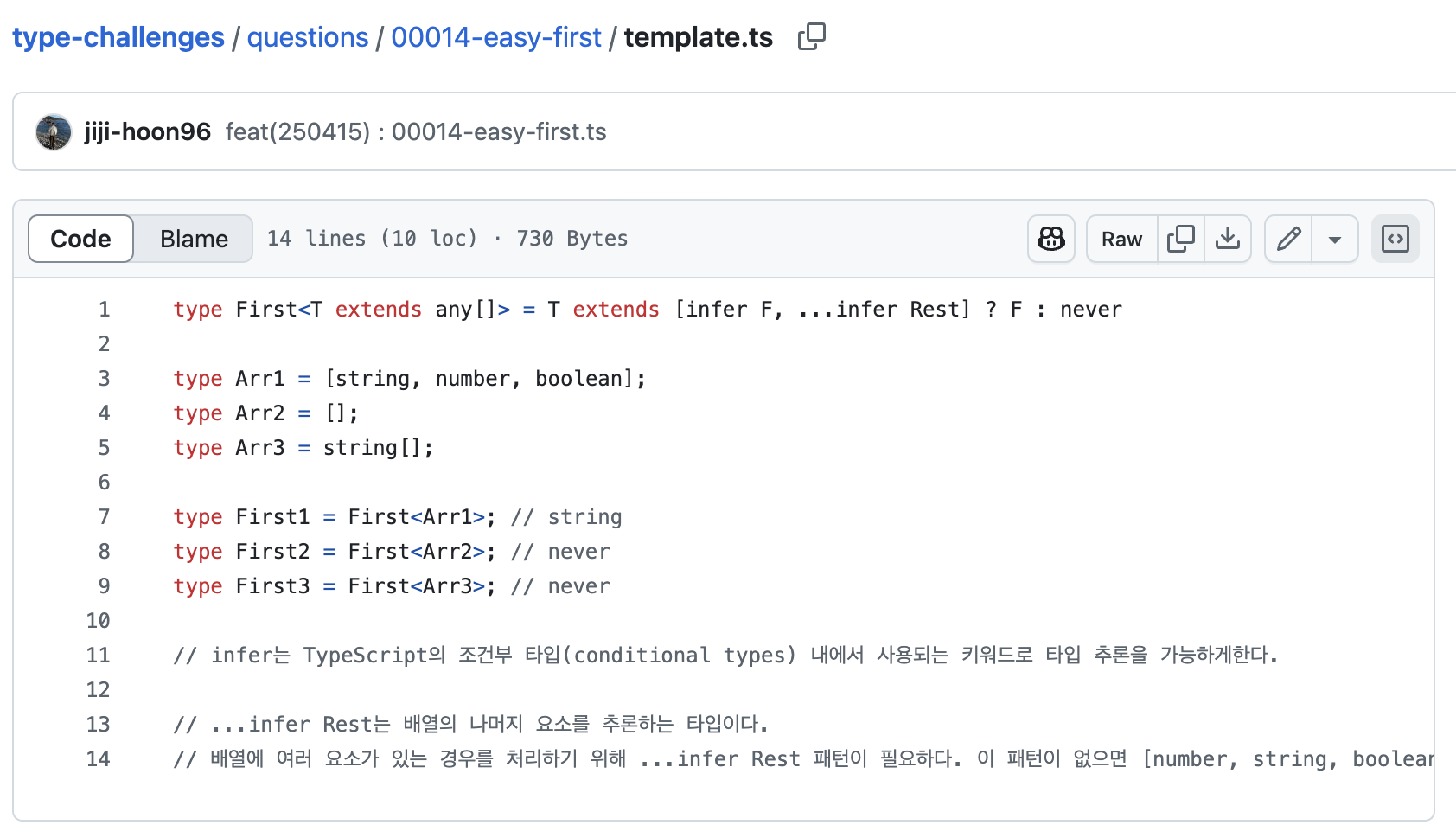The height and width of the screenshot is (825, 1456).
Task: Open the jiji-hoon96 user profile link
Action: click(x=147, y=132)
